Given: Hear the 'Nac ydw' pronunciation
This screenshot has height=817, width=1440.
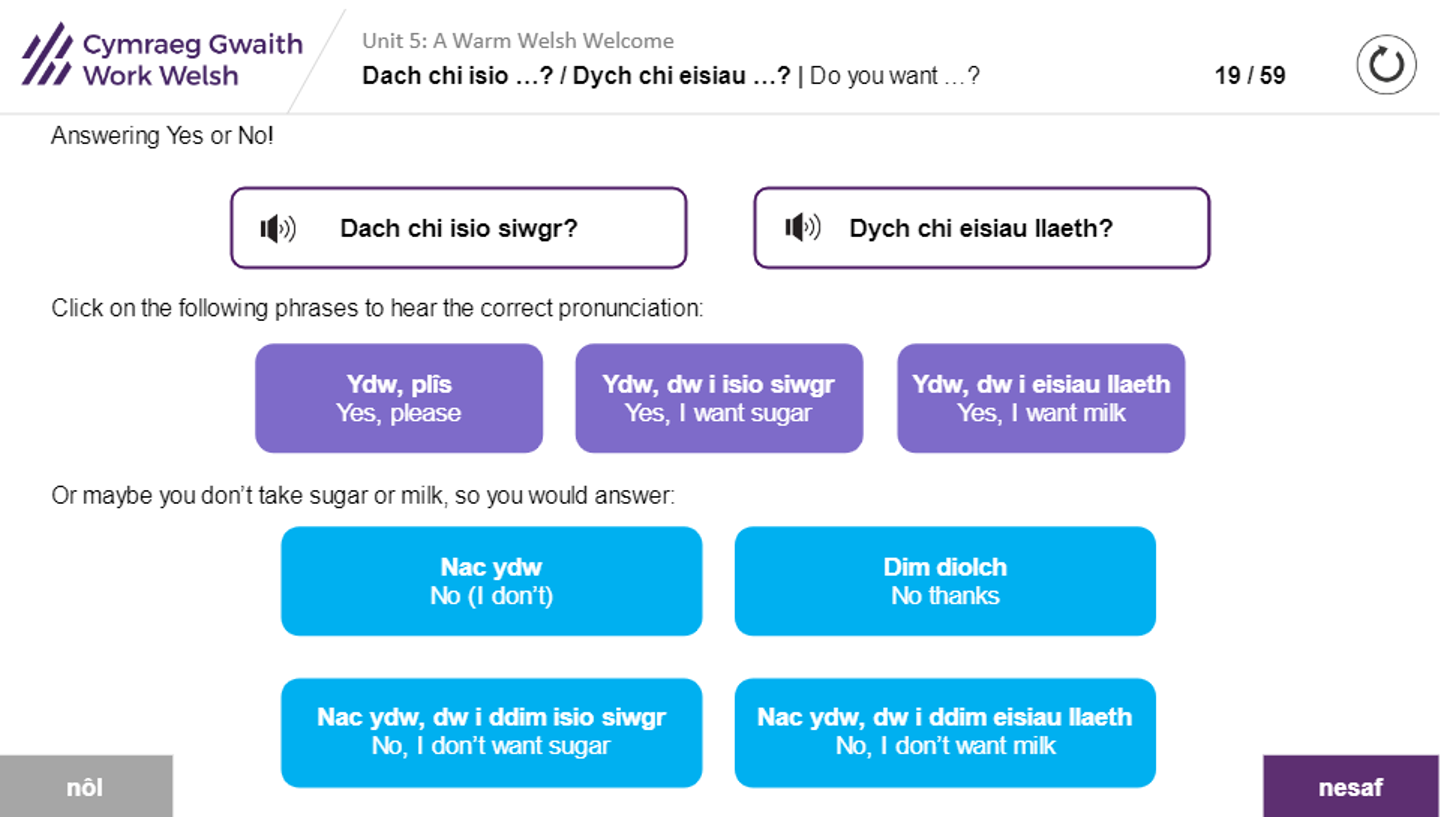Looking at the screenshot, I should click(491, 581).
